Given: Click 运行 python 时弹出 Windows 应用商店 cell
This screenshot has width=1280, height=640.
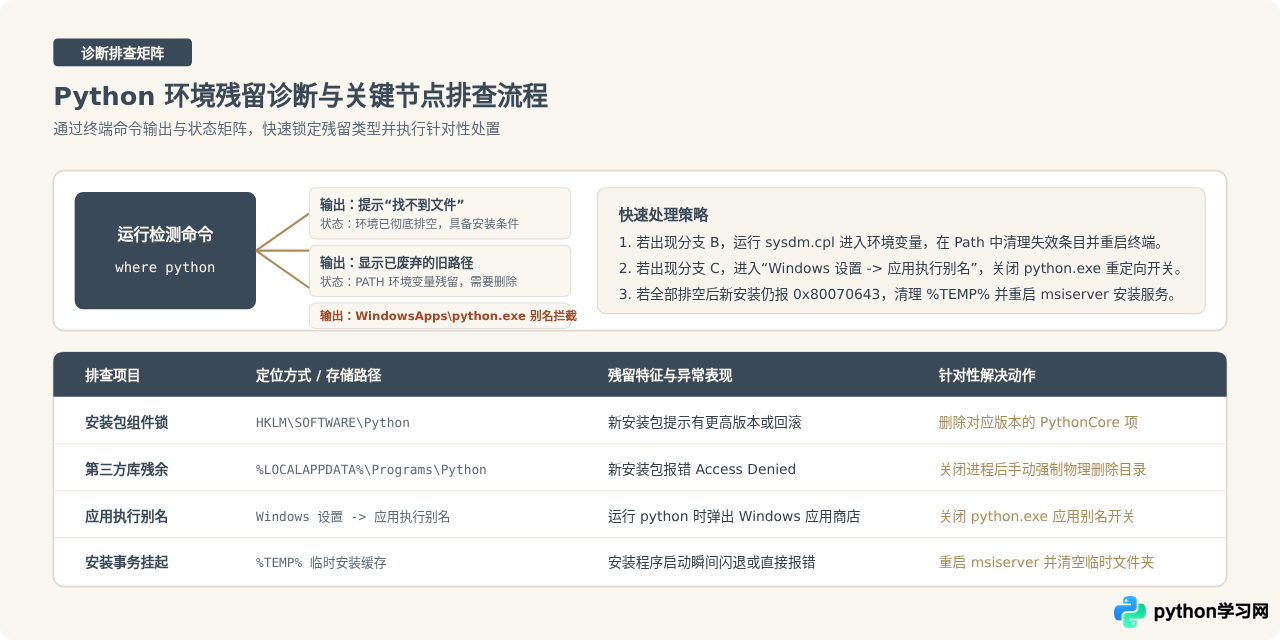Looking at the screenshot, I should pyautogui.click(x=734, y=516).
